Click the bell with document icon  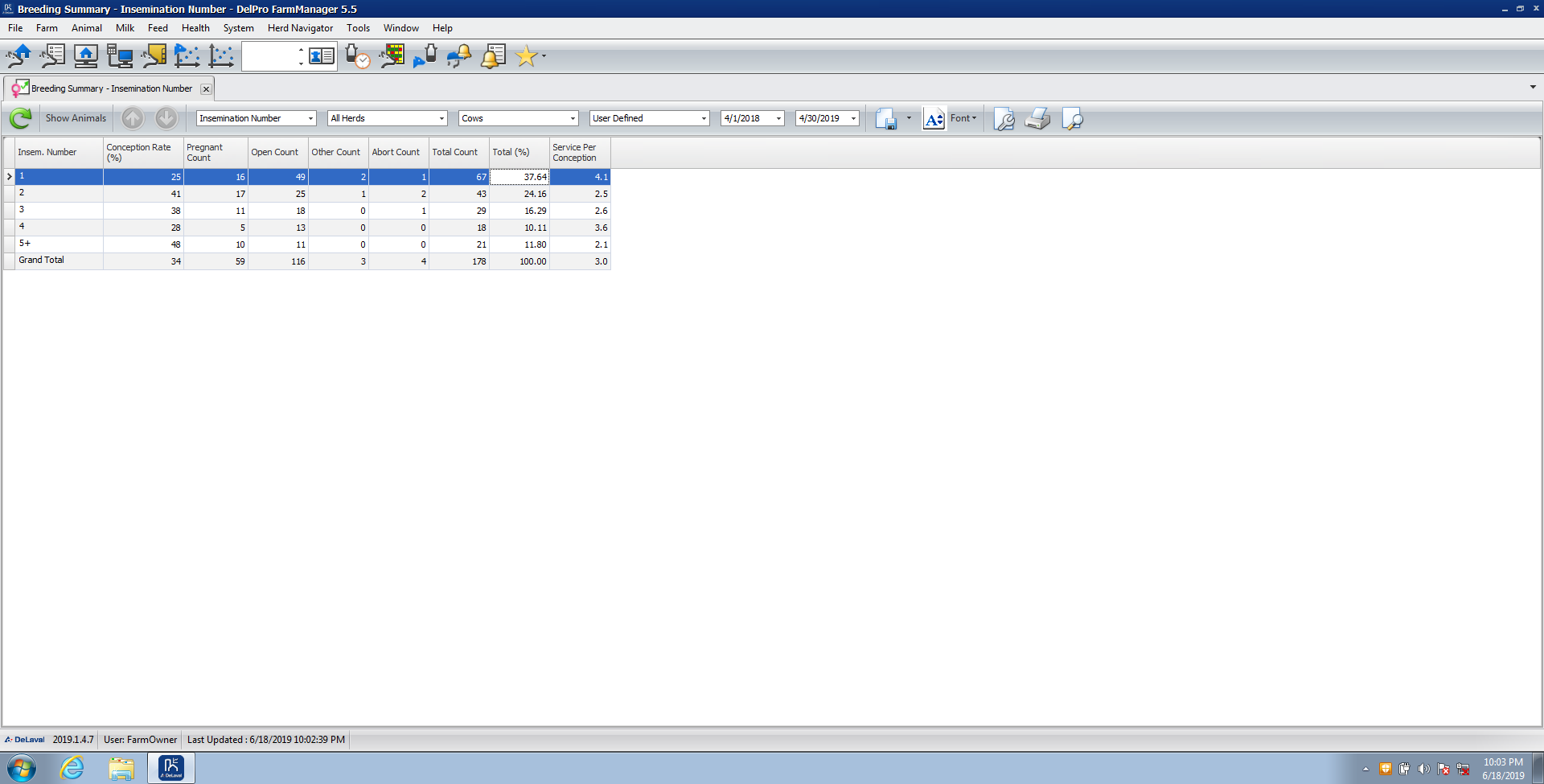[x=493, y=56]
